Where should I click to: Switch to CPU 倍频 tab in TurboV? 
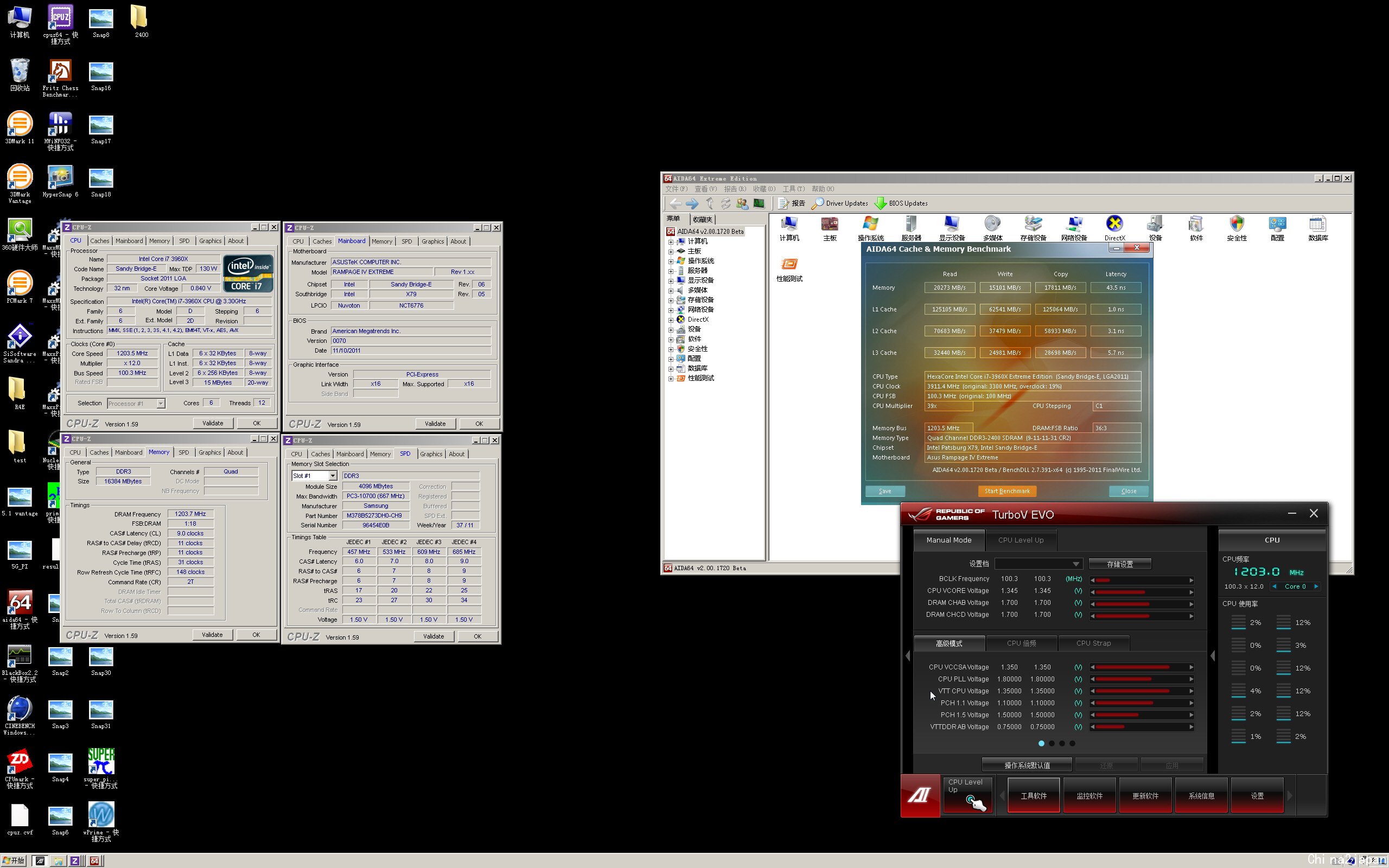coord(1022,643)
